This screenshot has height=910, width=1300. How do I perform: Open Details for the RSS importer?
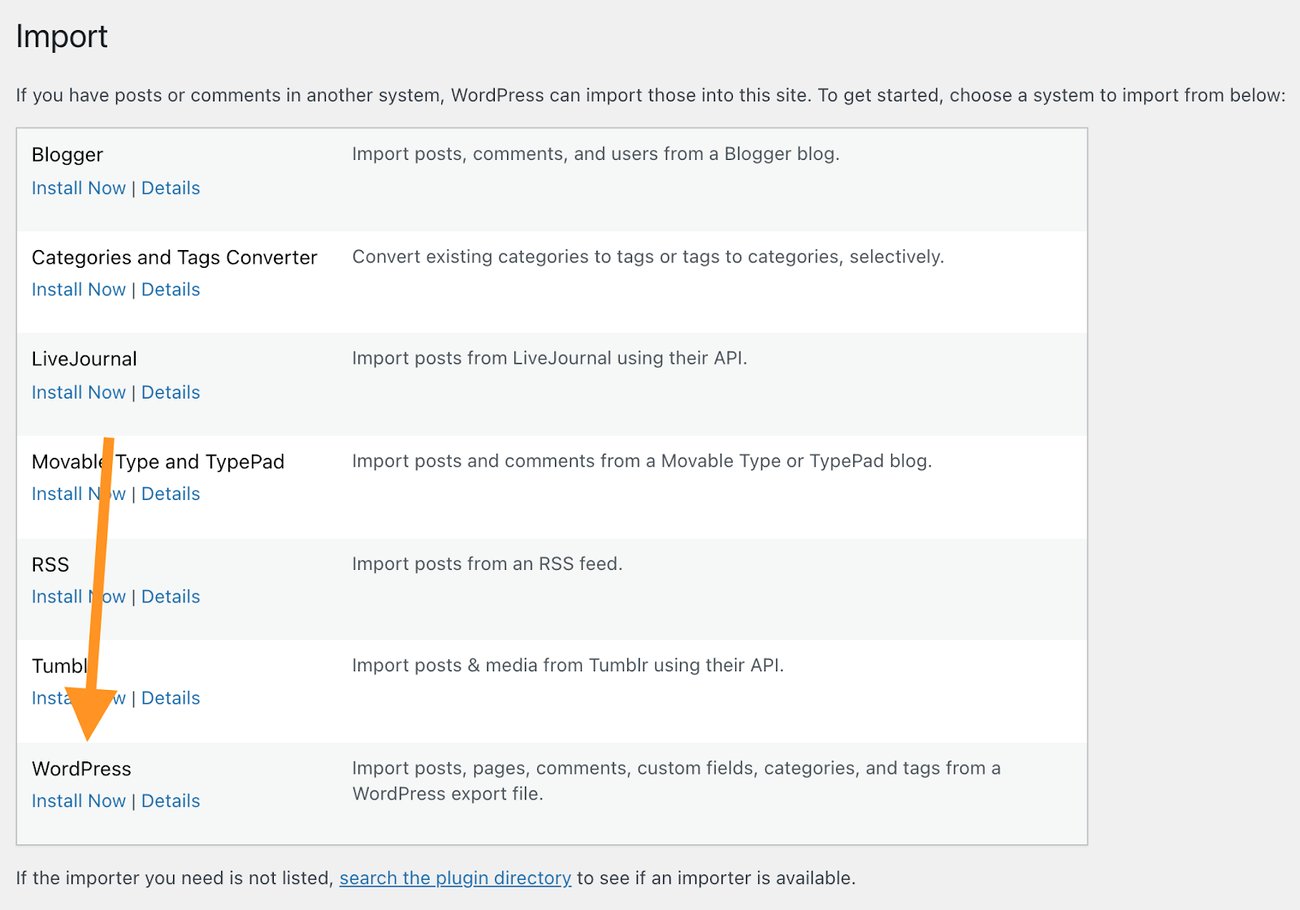click(170, 596)
